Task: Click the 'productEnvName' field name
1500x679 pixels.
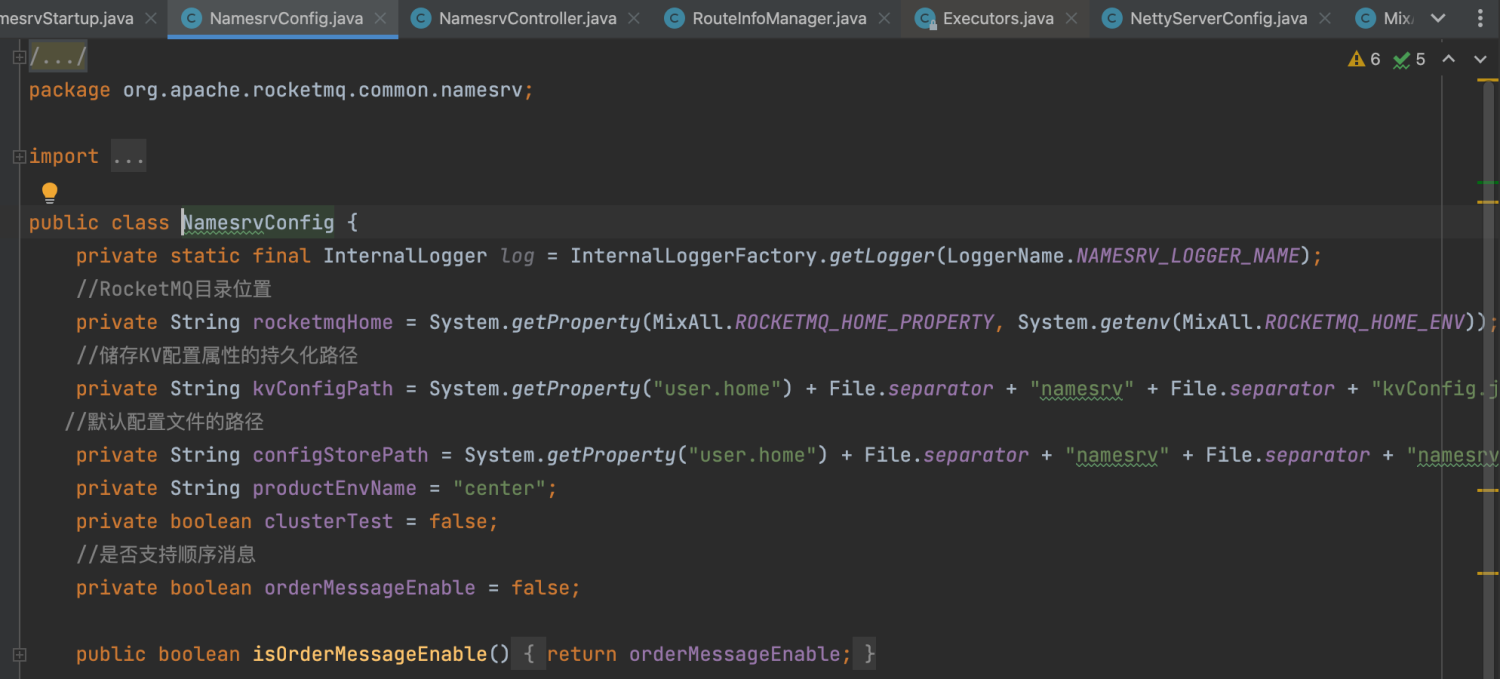Action: [334, 488]
